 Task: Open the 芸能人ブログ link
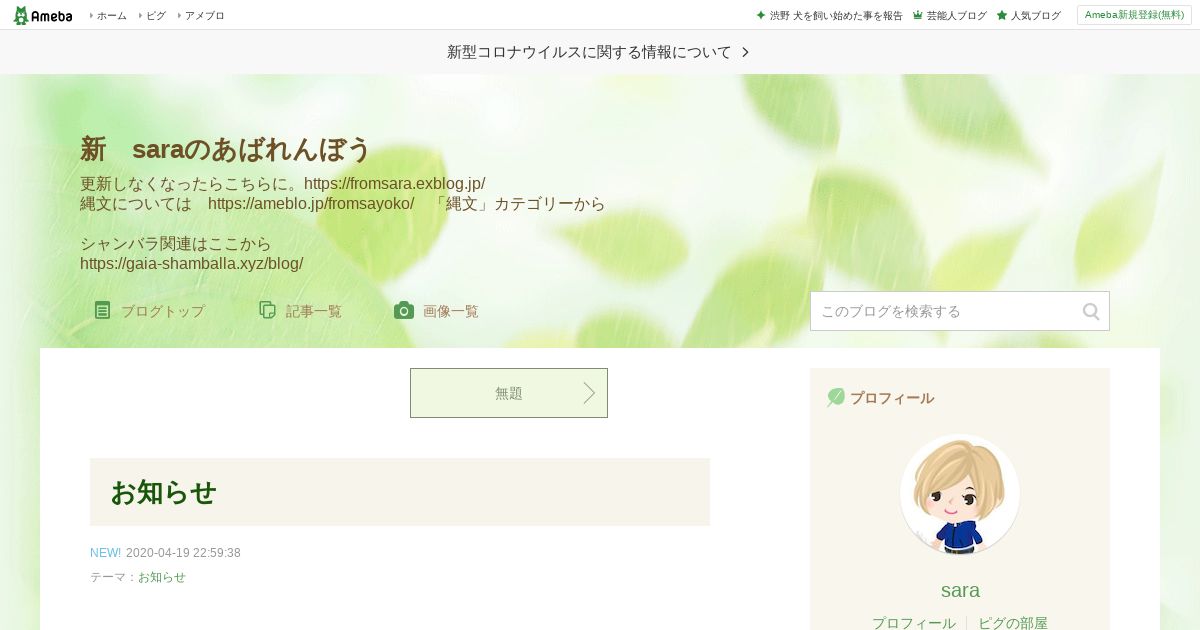[956, 16]
